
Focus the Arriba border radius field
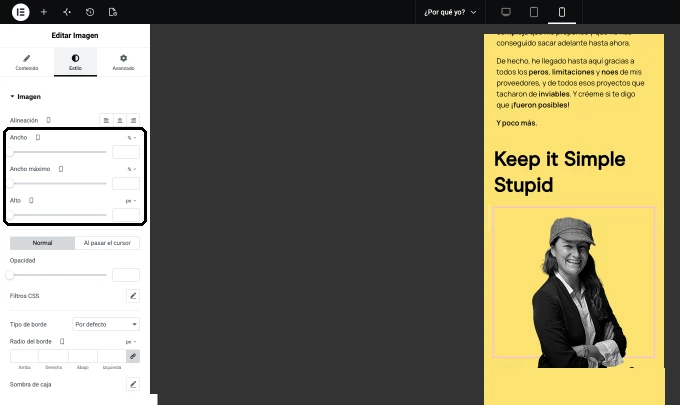point(24,356)
